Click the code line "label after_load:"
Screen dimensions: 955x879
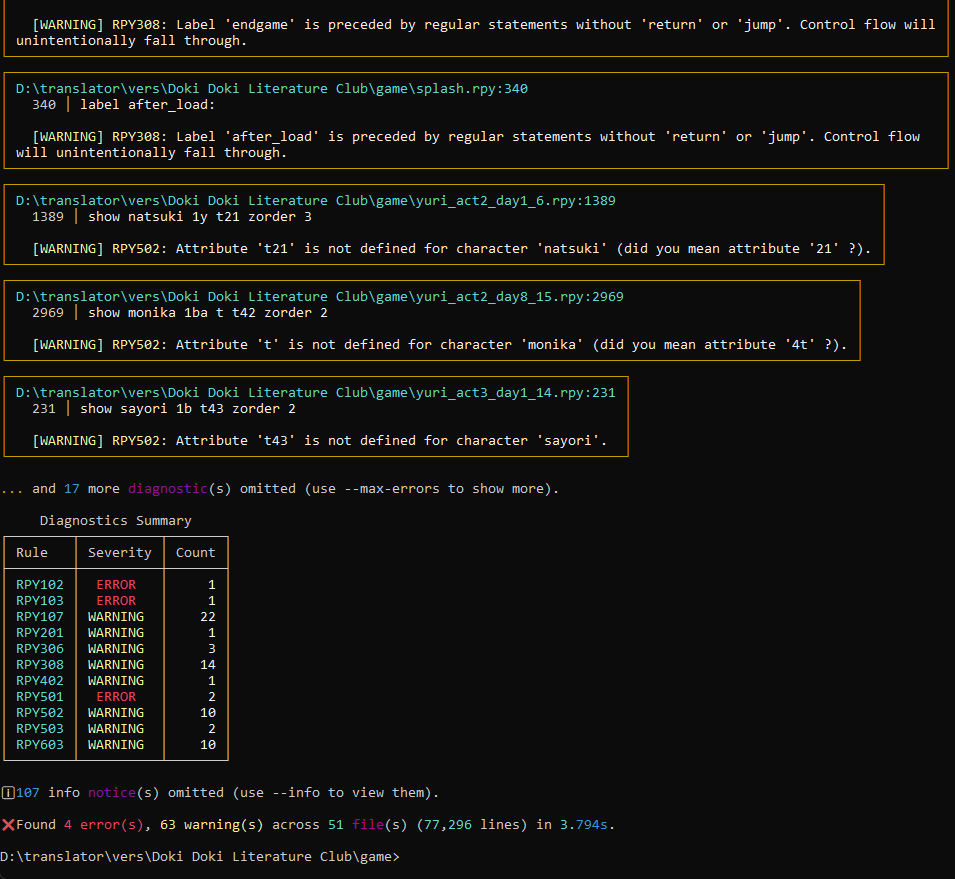(x=147, y=105)
